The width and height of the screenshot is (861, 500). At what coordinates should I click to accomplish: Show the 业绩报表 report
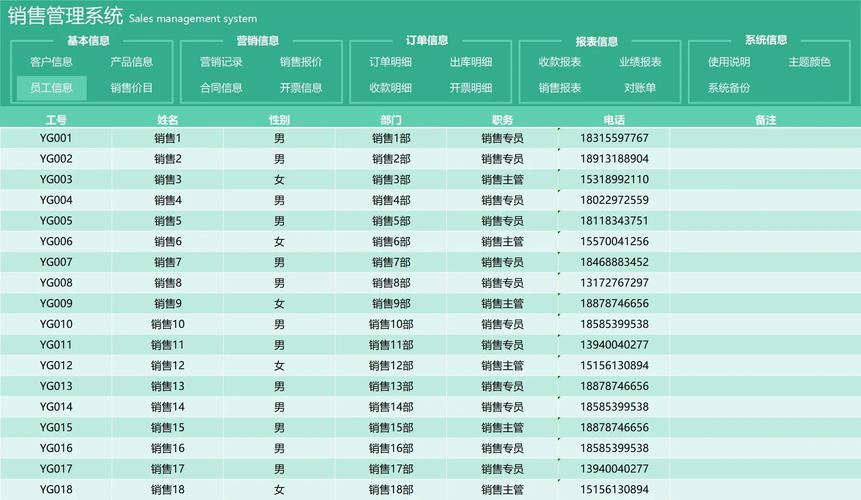pyautogui.click(x=640, y=62)
